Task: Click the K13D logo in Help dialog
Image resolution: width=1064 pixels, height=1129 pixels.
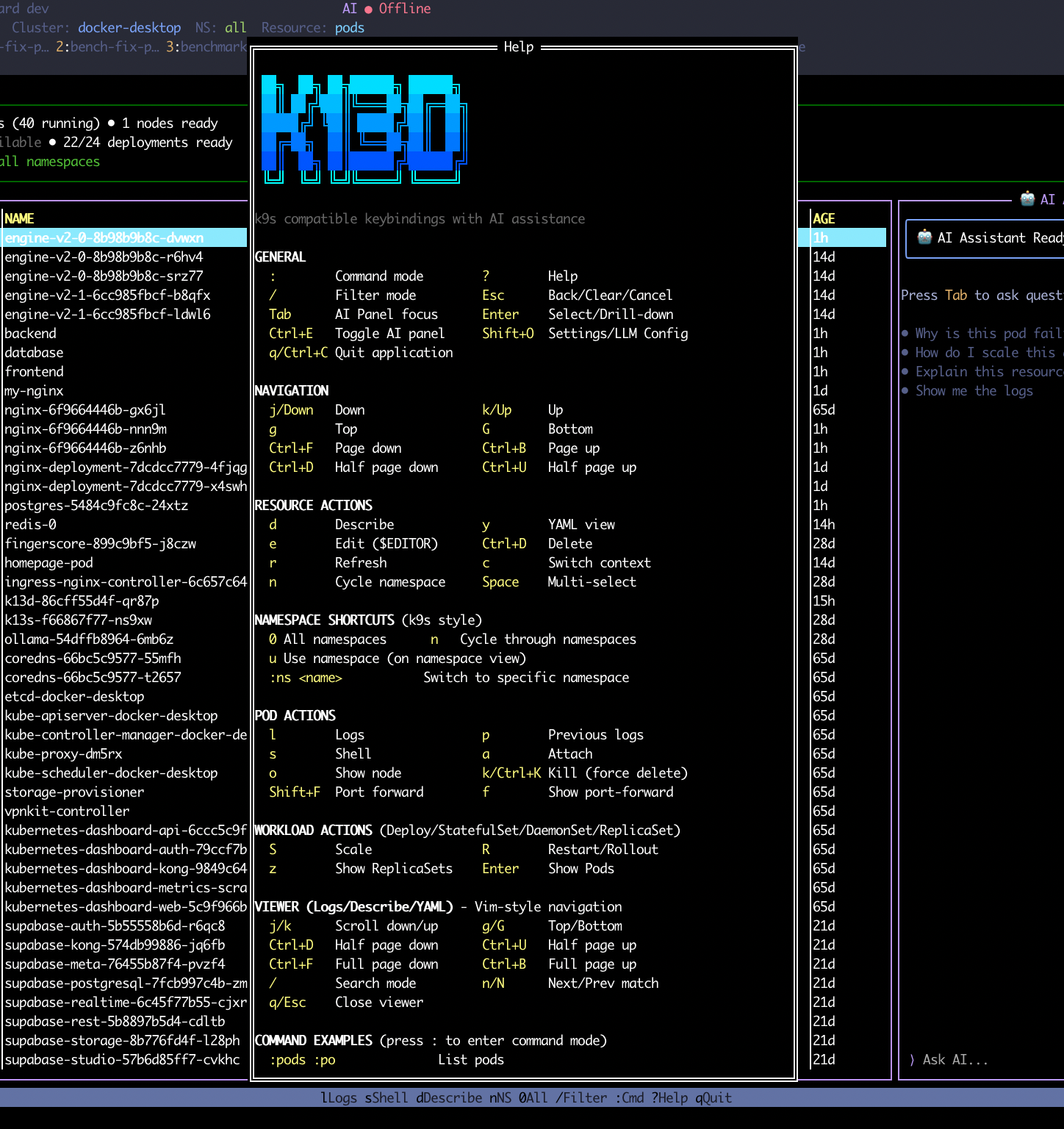Action: point(364,129)
